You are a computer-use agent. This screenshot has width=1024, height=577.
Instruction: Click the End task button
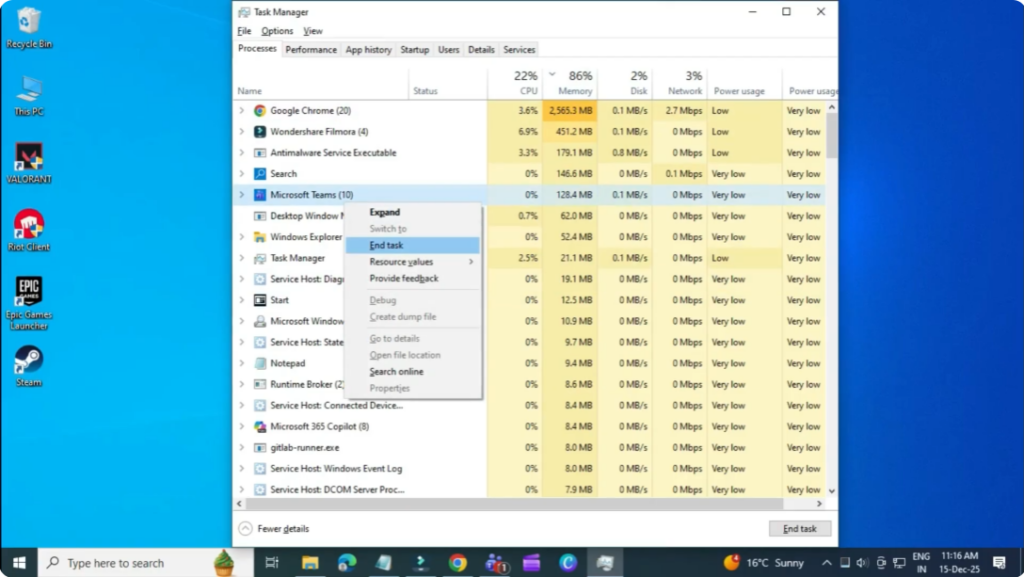click(x=799, y=528)
